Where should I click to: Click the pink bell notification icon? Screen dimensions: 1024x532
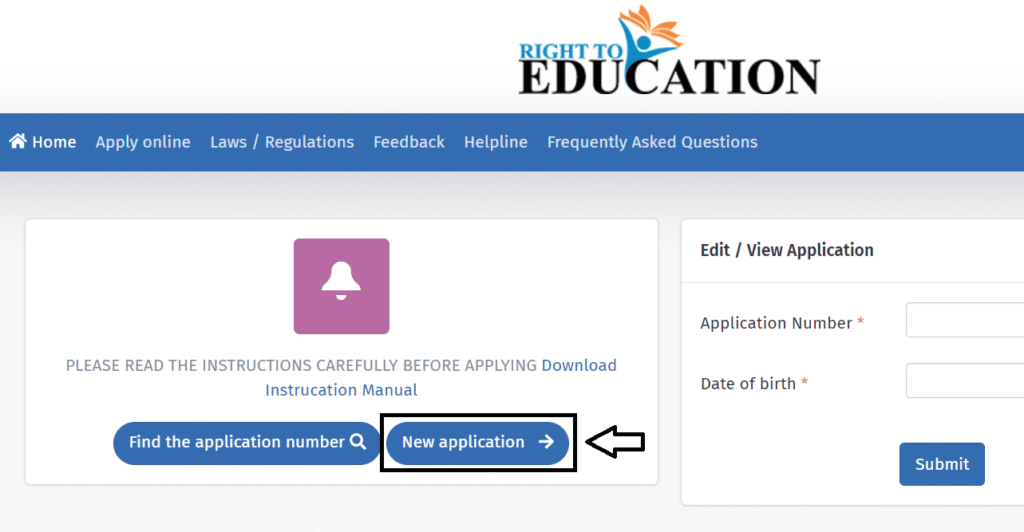[x=342, y=286]
